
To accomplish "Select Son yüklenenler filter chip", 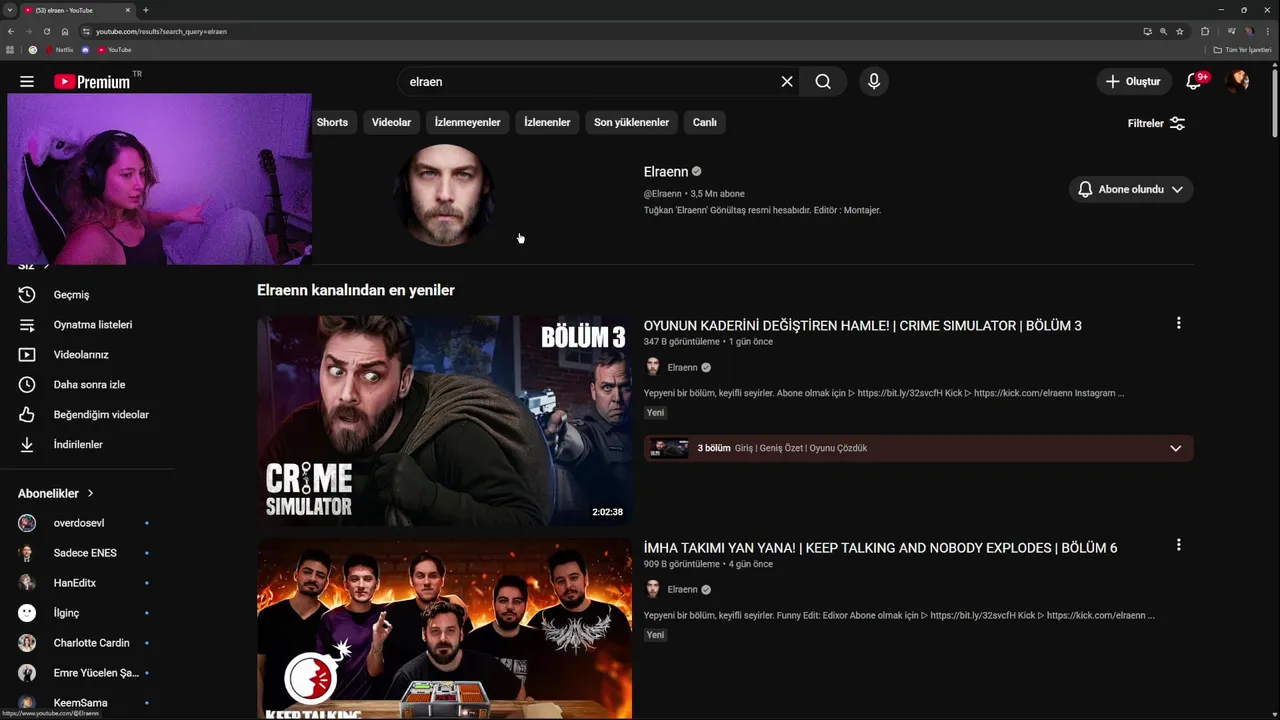I will coord(631,122).
